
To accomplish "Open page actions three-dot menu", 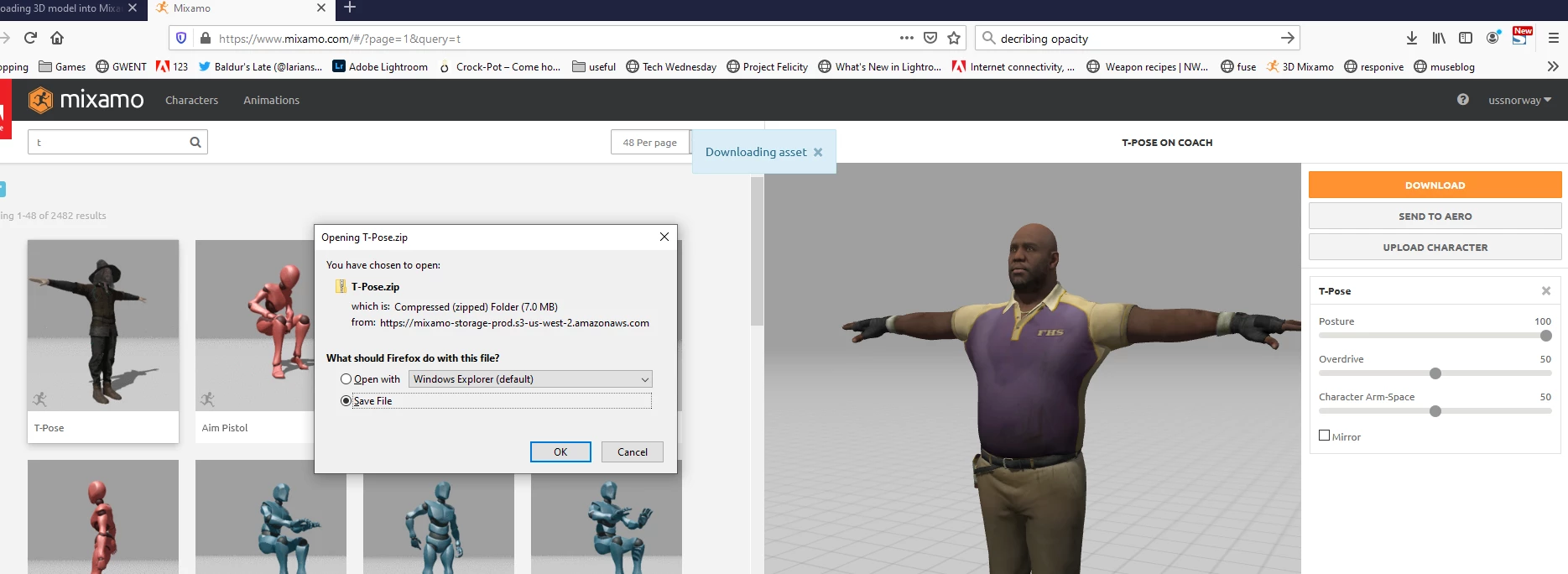I will pyautogui.click(x=906, y=38).
